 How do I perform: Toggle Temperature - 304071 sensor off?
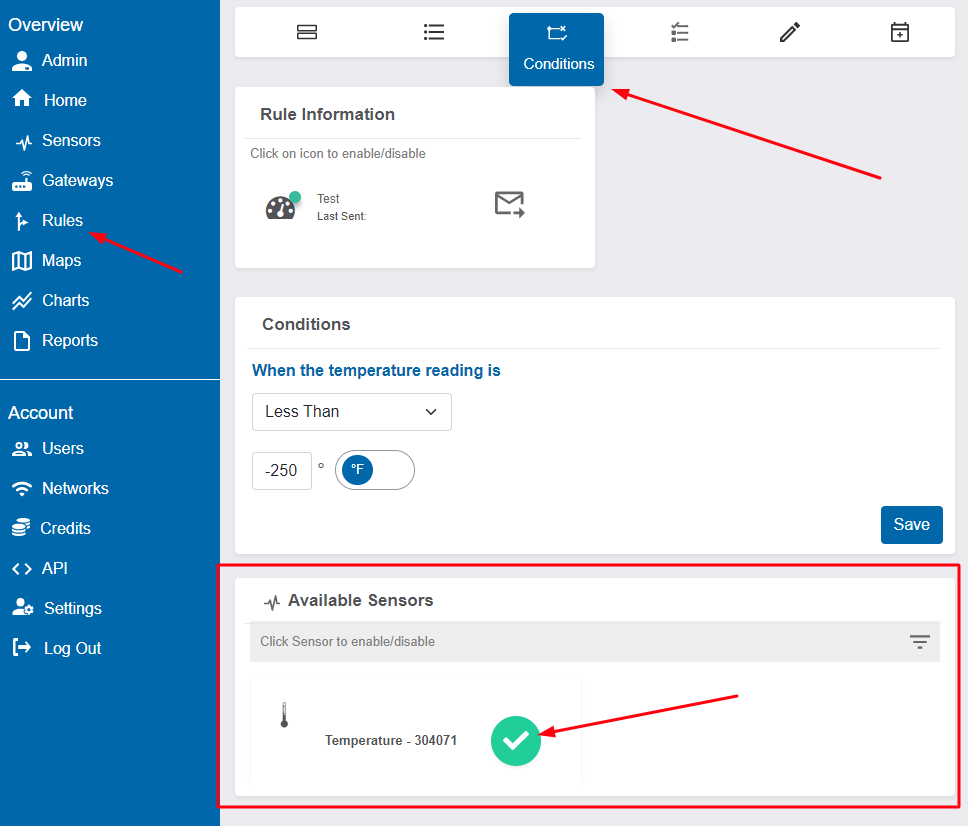click(x=516, y=741)
